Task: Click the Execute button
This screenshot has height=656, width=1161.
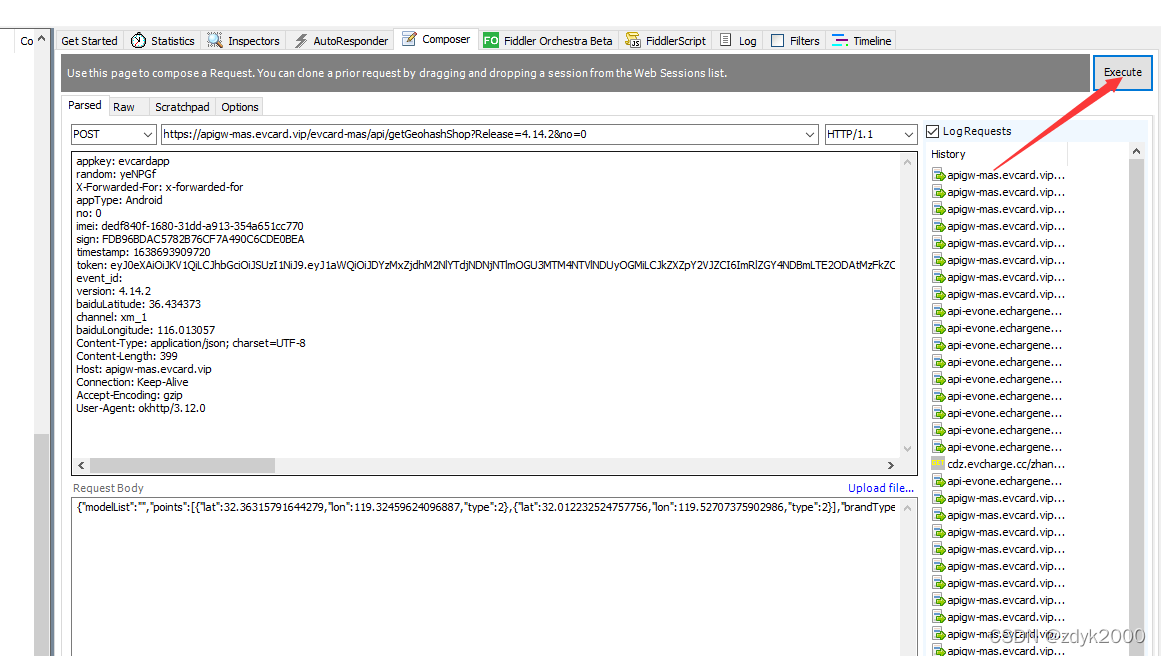Action: pyautogui.click(x=1122, y=73)
